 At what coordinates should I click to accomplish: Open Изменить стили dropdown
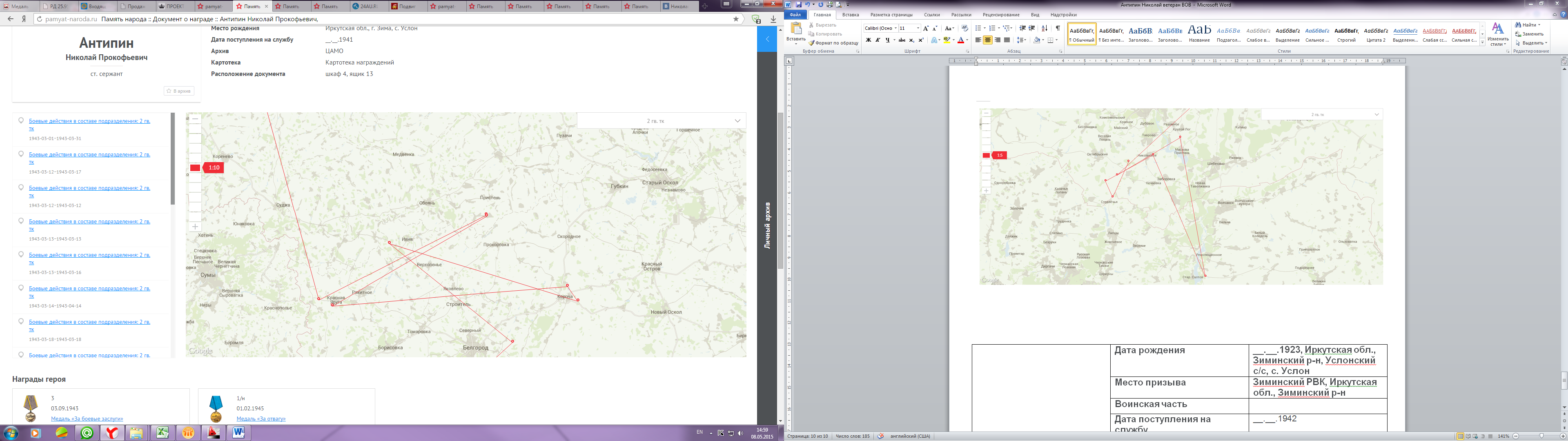pos(1498,34)
